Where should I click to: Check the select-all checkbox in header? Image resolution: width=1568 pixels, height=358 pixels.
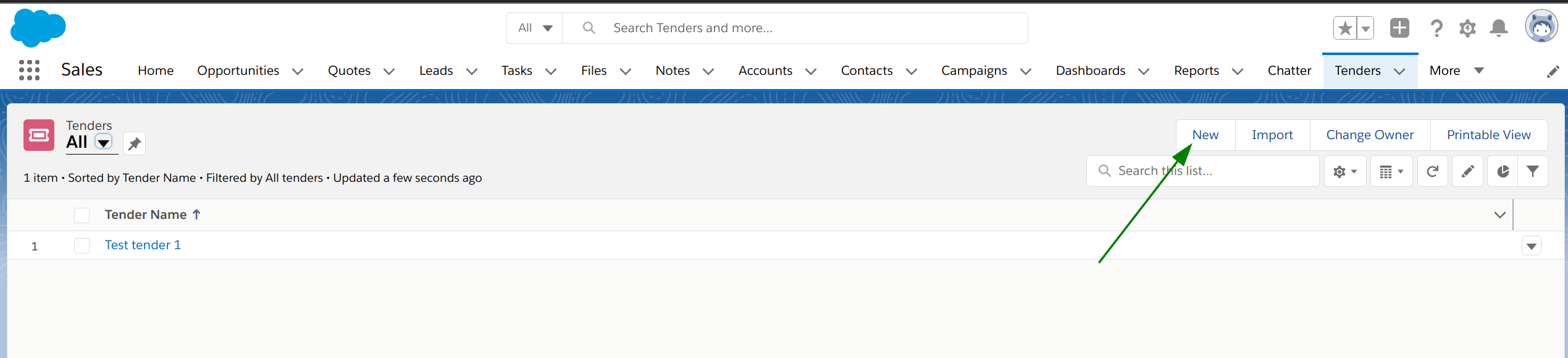82,215
